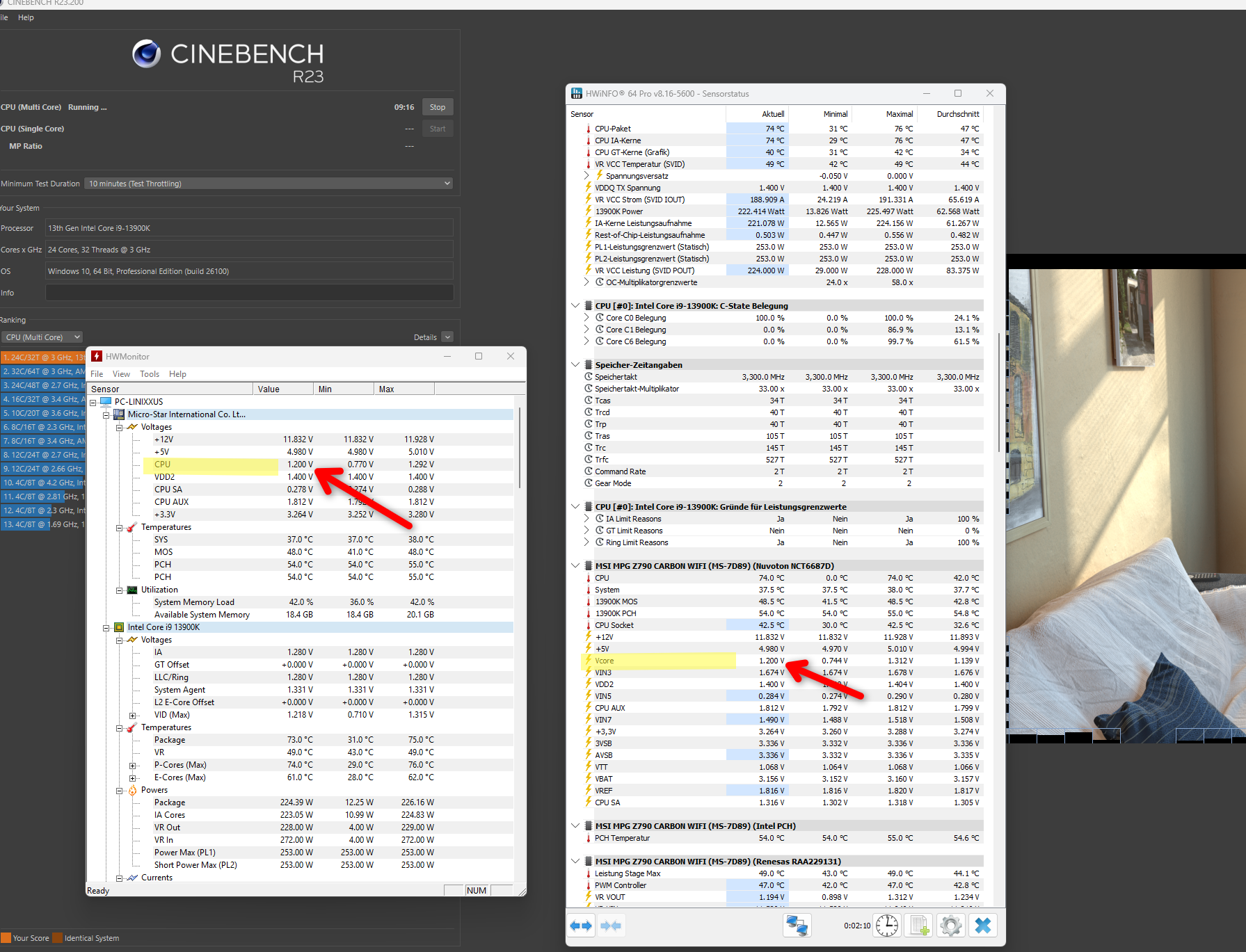Collapse Gründe für Leistungsgrenzwerte section
This screenshot has width=1246, height=952.
click(575, 506)
